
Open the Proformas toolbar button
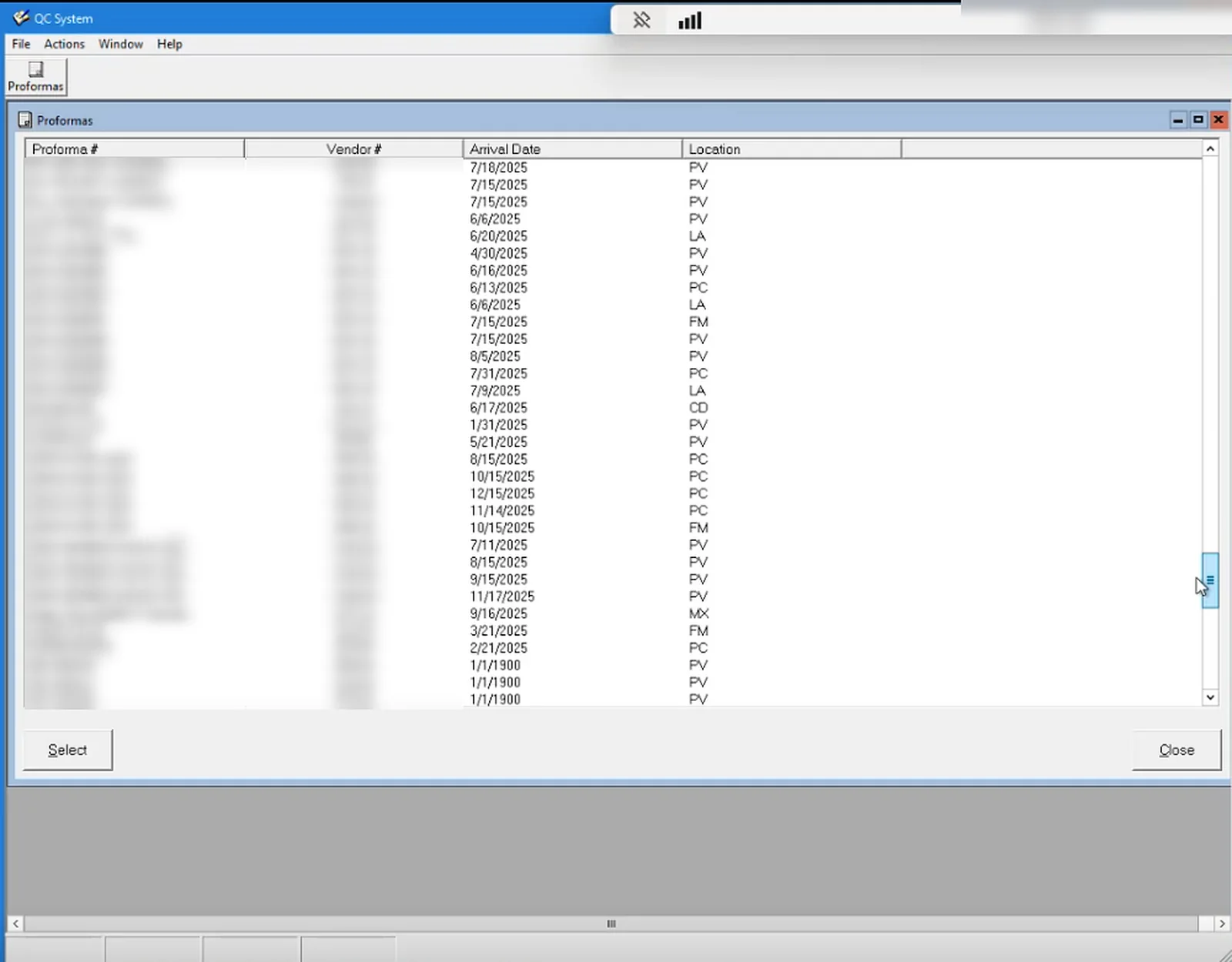pos(36,77)
